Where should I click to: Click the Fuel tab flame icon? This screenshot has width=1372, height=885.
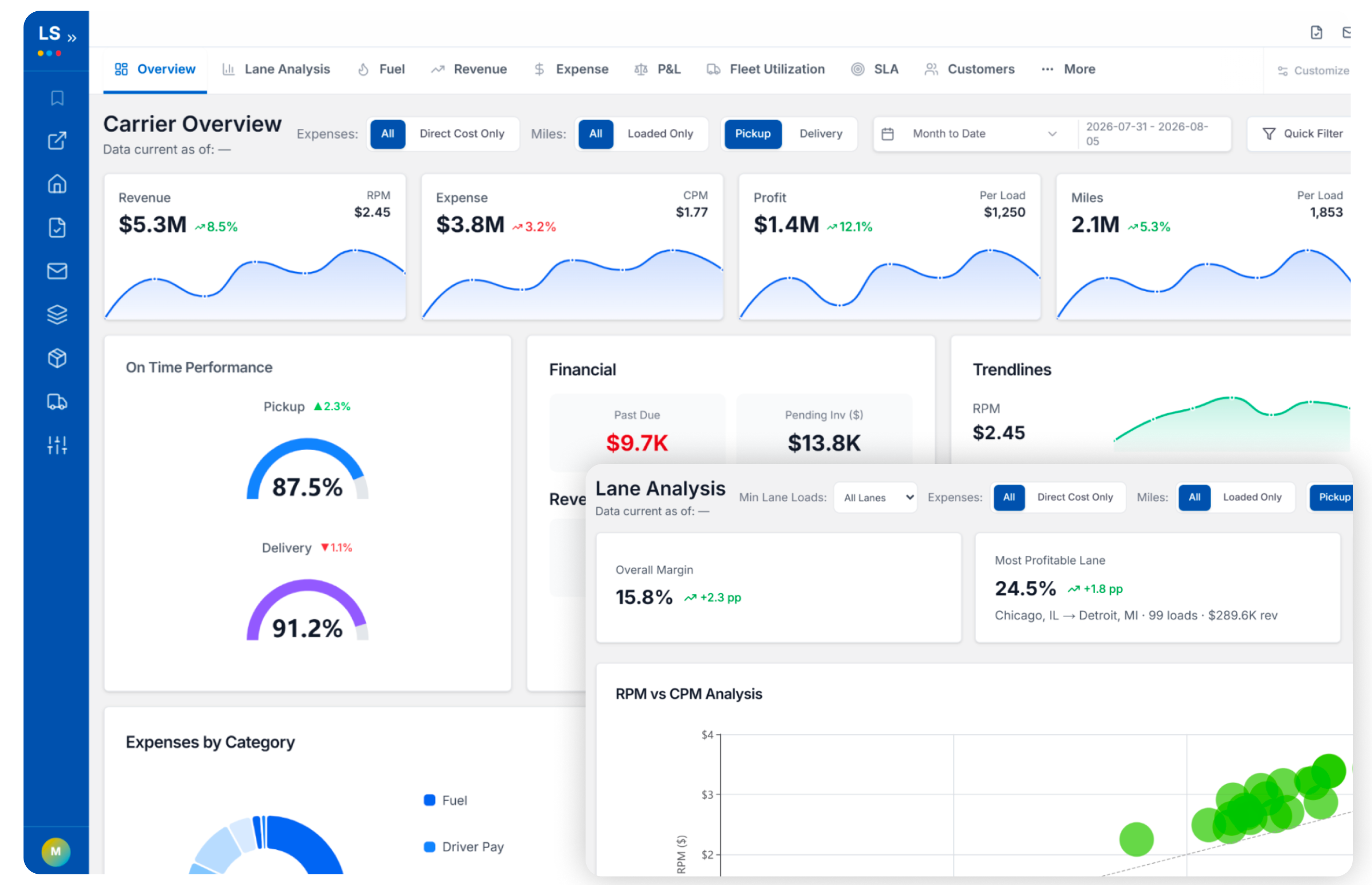point(364,69)
